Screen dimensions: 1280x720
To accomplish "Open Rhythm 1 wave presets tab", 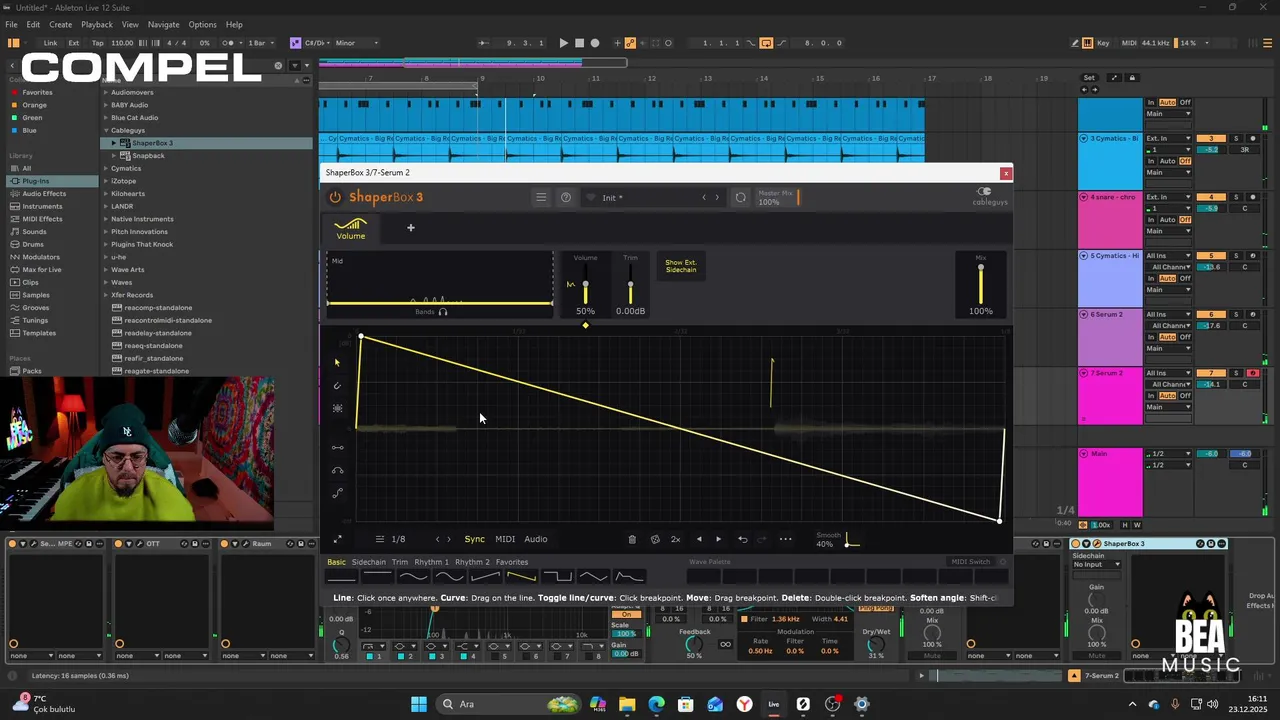I will click(432, 562).
